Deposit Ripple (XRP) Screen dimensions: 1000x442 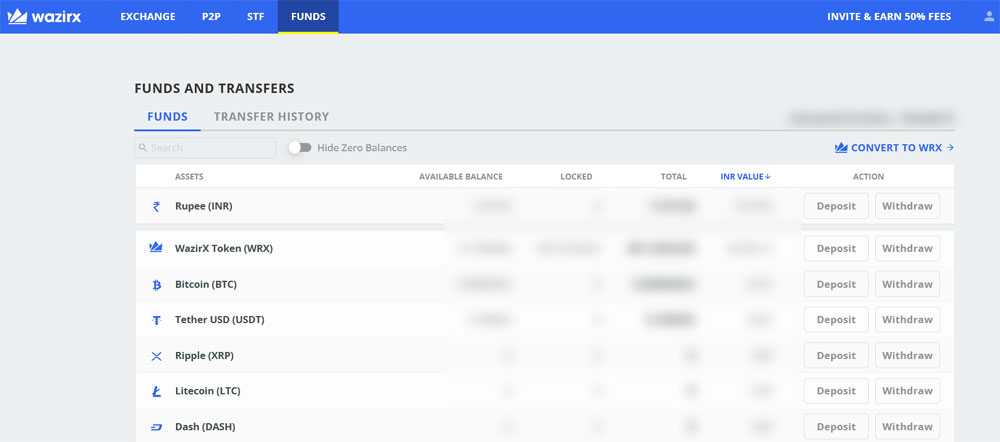[x=836, y=355]
